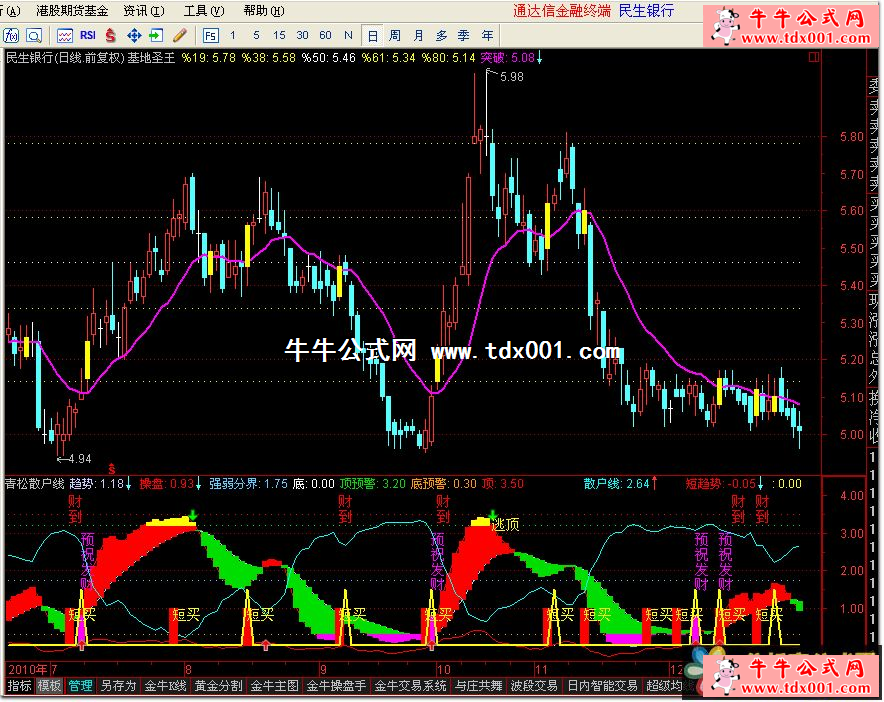Screen dimensions: 884x702
Task: Click the 5.80 price axis label
Action: (x=851, y=137)
